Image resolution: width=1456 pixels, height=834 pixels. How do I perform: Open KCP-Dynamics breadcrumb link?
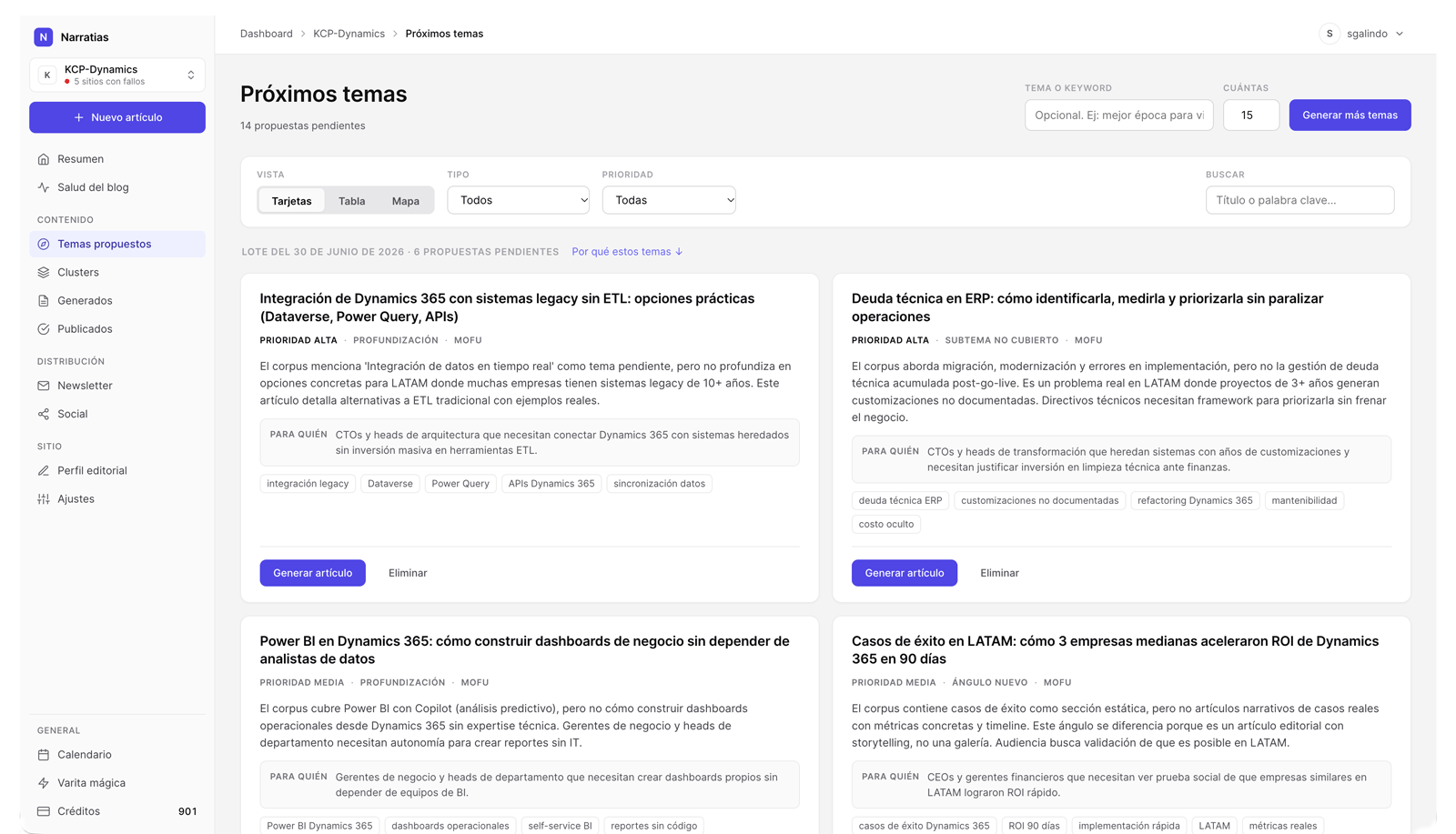coord(349,34)
